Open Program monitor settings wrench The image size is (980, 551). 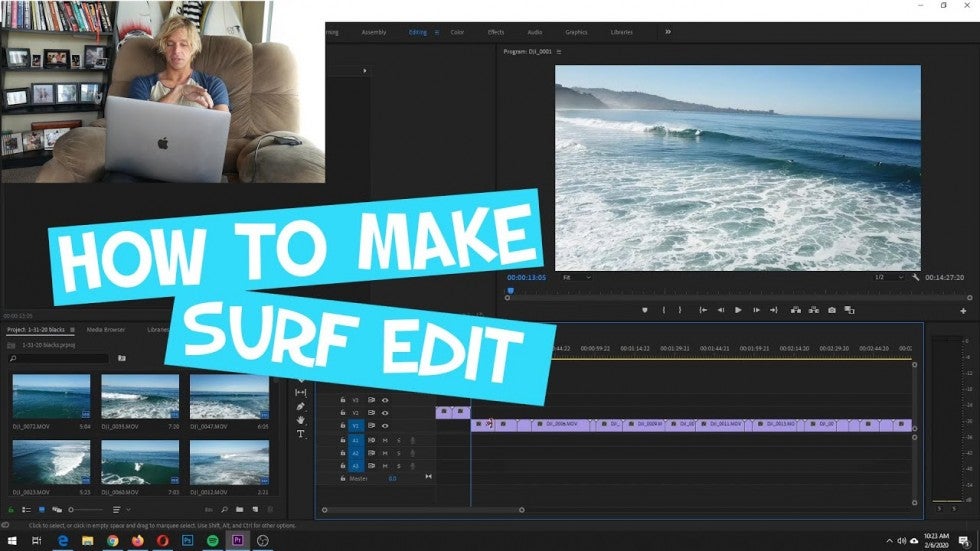[916, 277]
